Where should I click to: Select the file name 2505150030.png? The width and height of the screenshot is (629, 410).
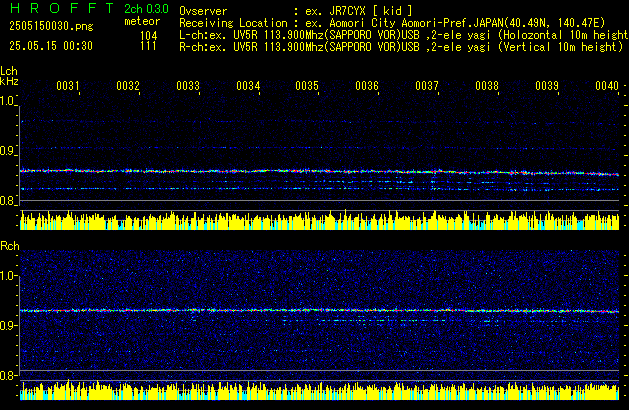coord(51,26)
